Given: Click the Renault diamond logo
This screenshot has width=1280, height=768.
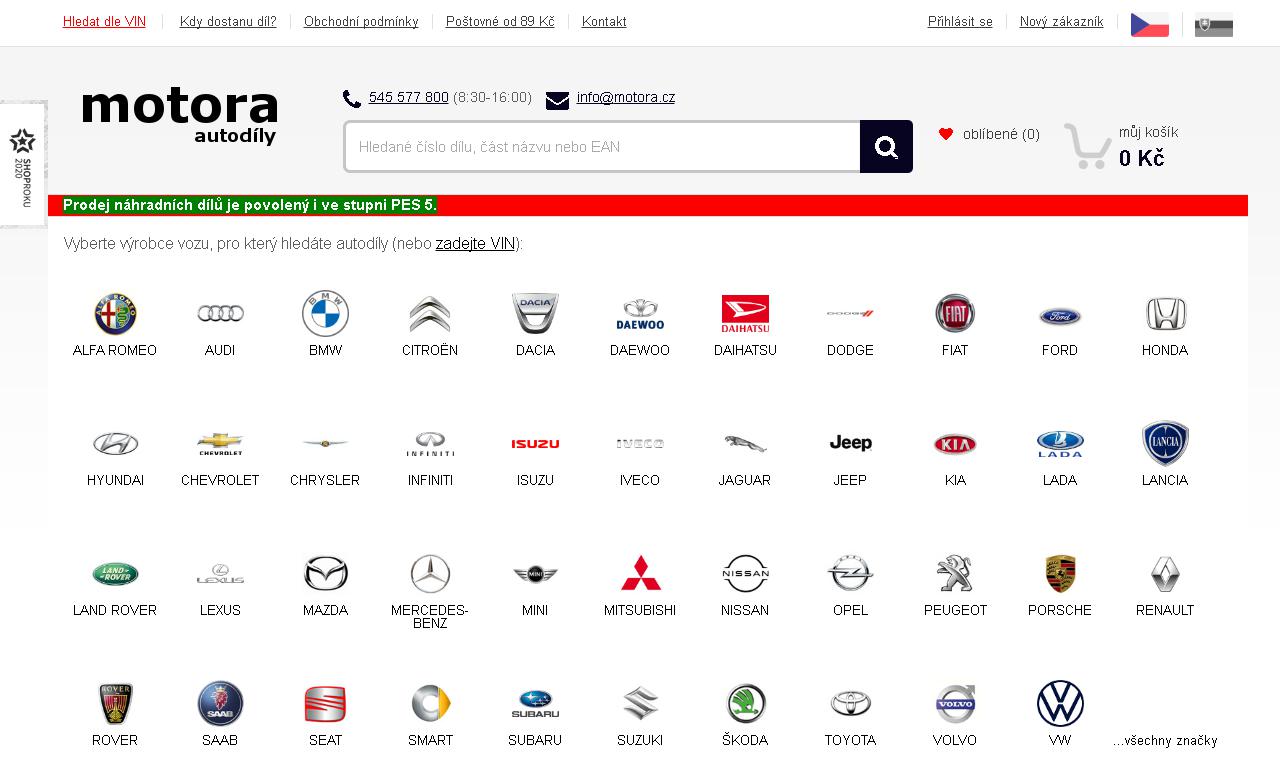Looking at the screenshot, I should click(x=1165, y=574).
